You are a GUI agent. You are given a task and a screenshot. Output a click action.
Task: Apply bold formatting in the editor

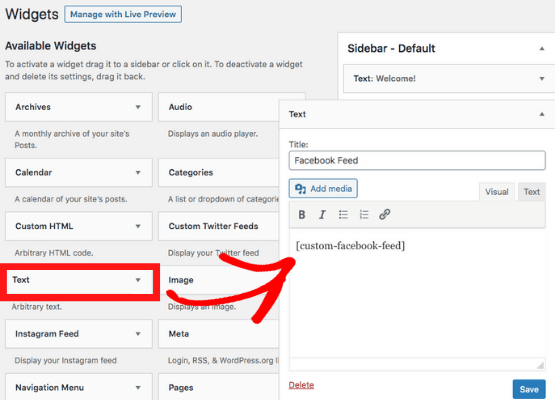(302, 215)
